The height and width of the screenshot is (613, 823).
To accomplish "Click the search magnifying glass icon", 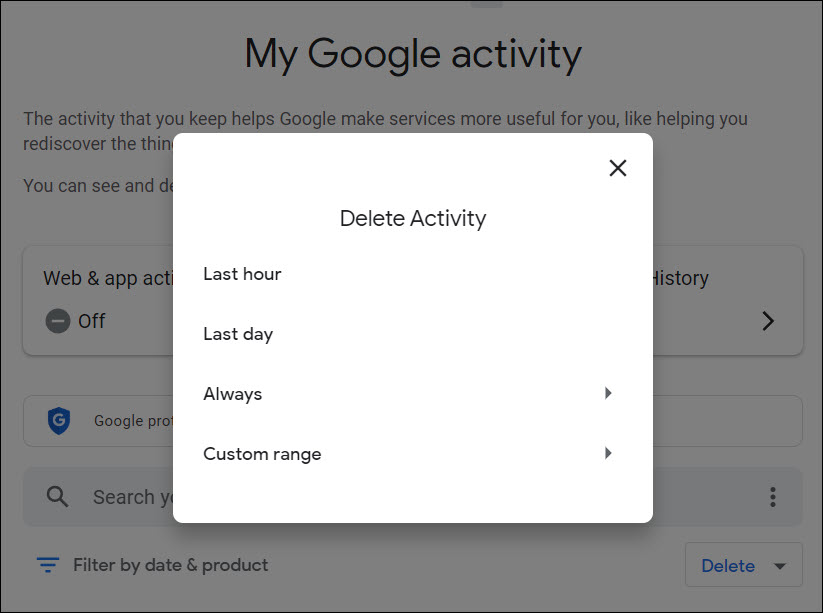I will [x=56, y=496].
